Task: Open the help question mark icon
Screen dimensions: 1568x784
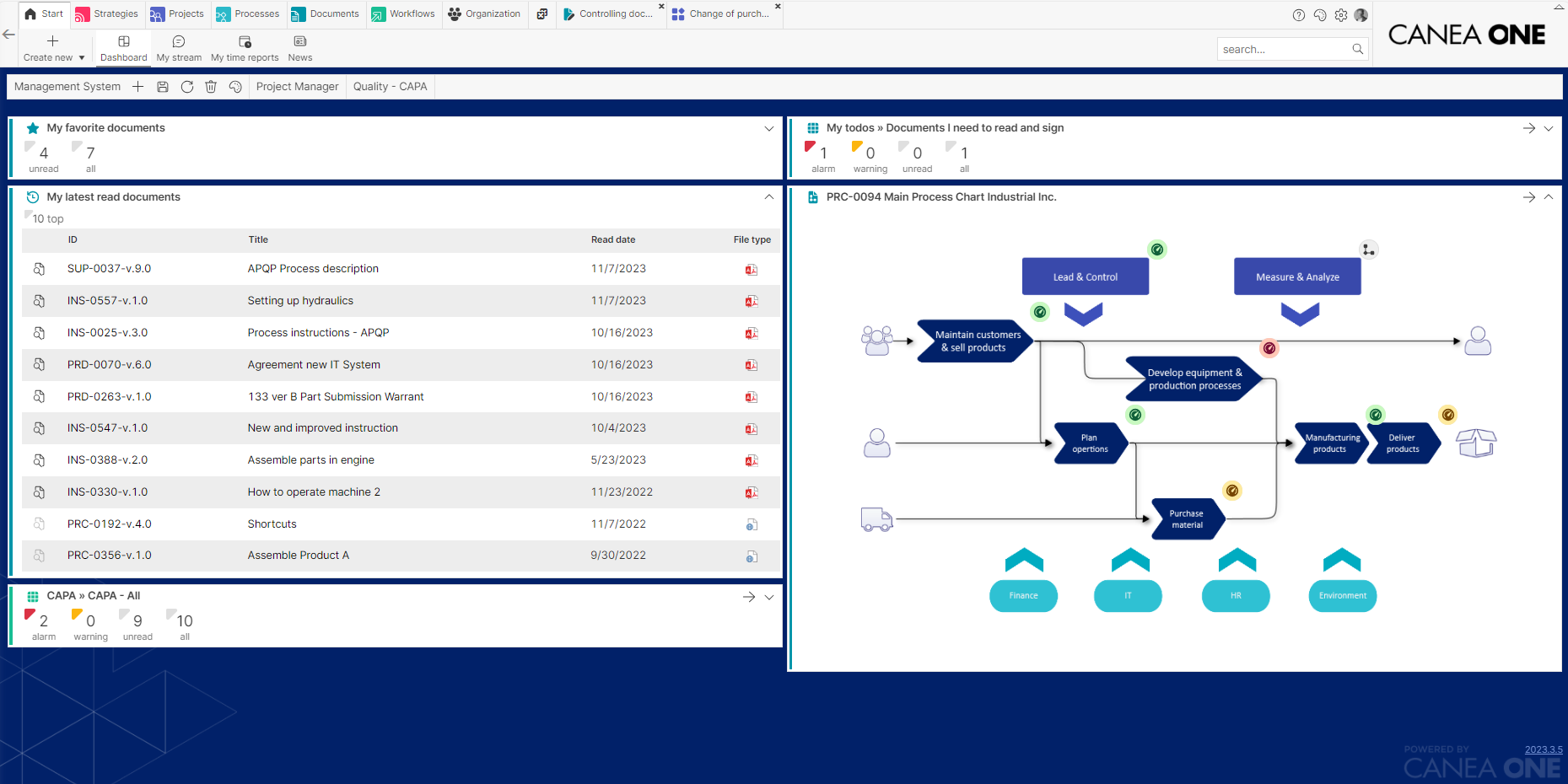Action: [1299, 15]
